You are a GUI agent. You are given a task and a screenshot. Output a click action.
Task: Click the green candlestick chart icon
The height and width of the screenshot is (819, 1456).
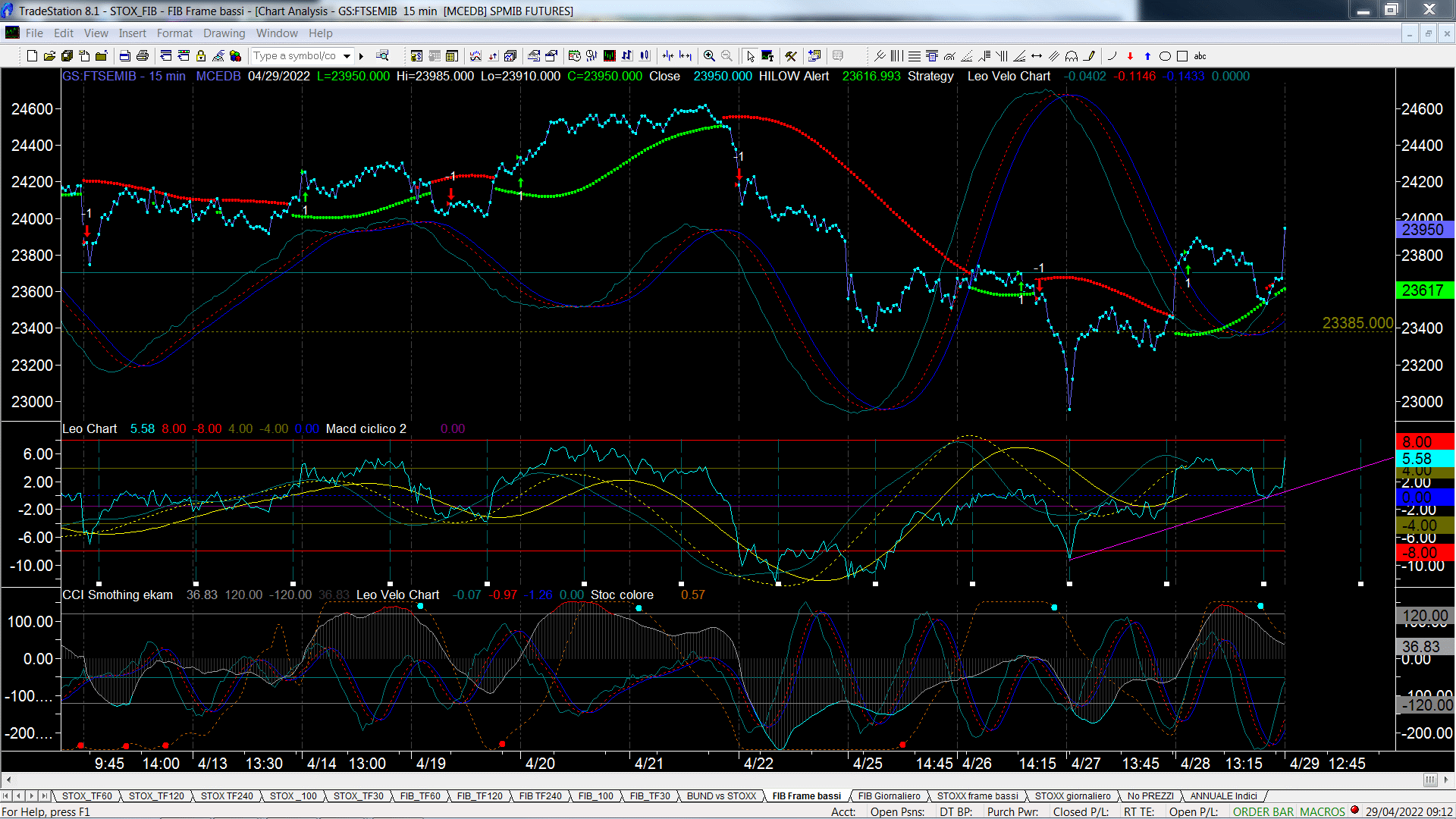click(609, 56)
